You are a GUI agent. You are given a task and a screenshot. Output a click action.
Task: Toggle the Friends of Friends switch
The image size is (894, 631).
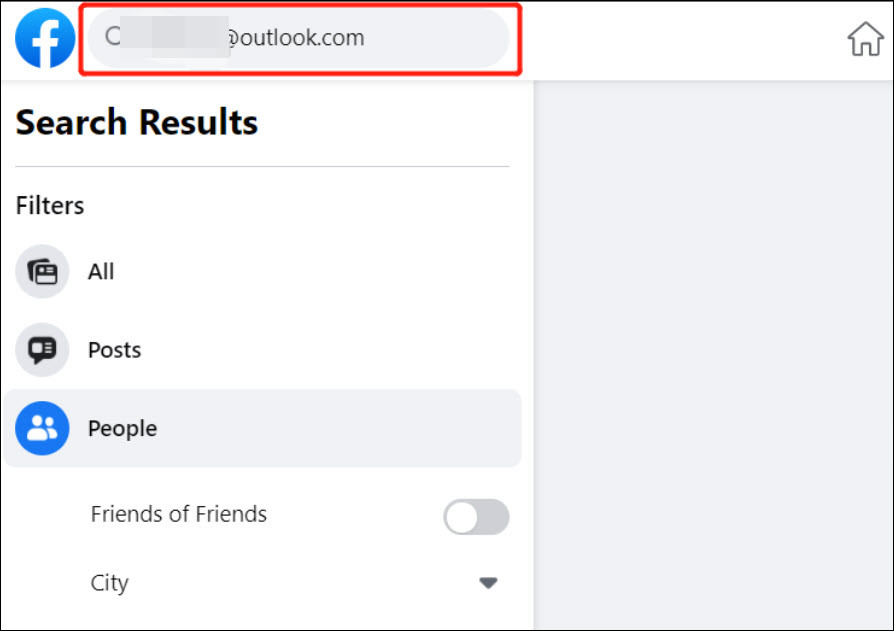point(476,517)
